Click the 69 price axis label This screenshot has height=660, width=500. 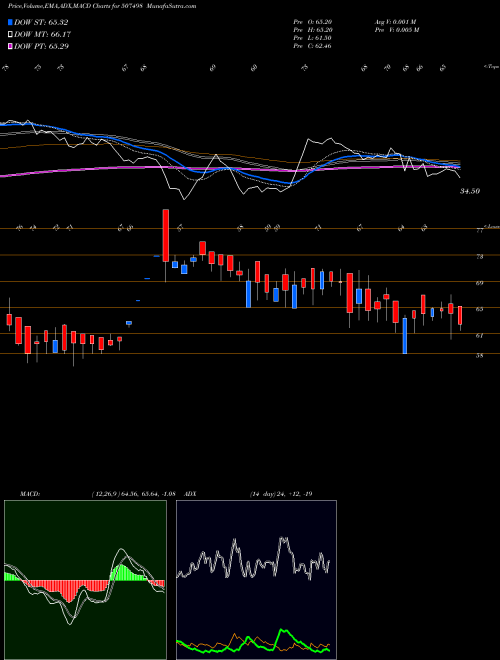point(479,283)
